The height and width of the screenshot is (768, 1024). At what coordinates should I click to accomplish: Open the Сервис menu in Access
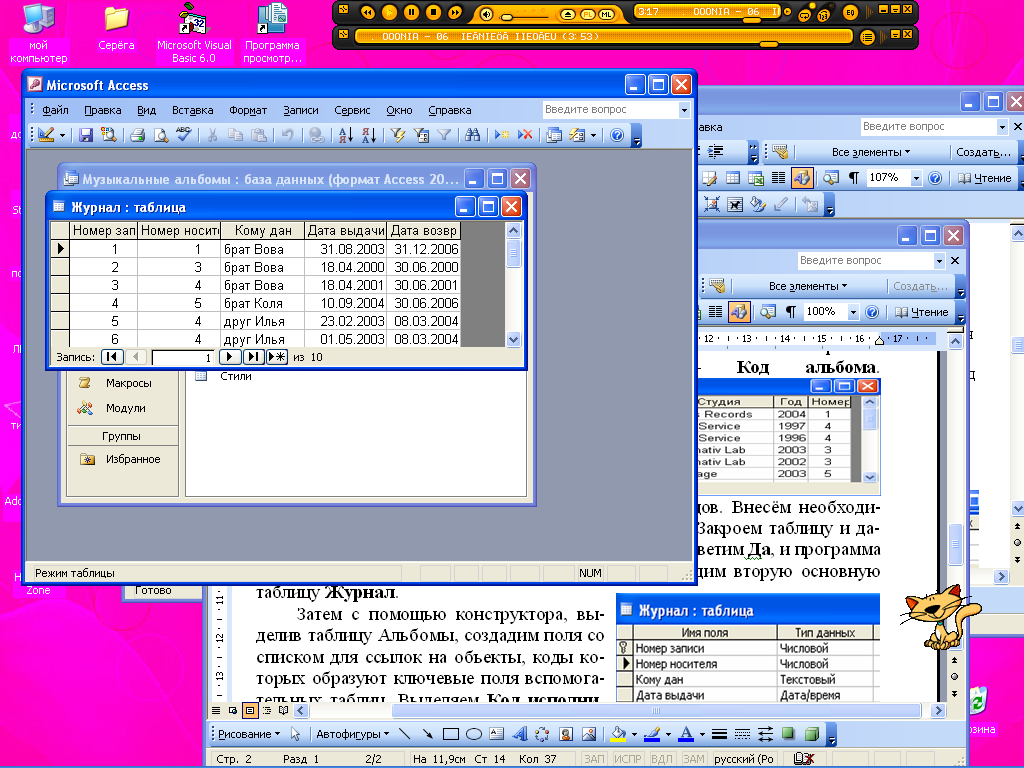coord(352,110)
